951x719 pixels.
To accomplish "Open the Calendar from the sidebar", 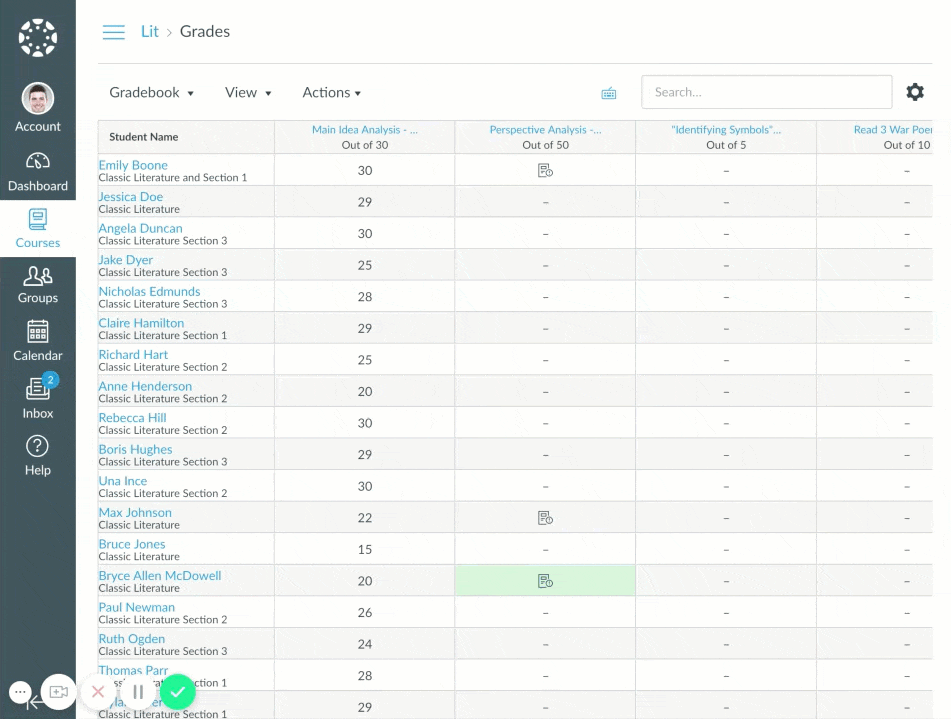I will [37, 341].
